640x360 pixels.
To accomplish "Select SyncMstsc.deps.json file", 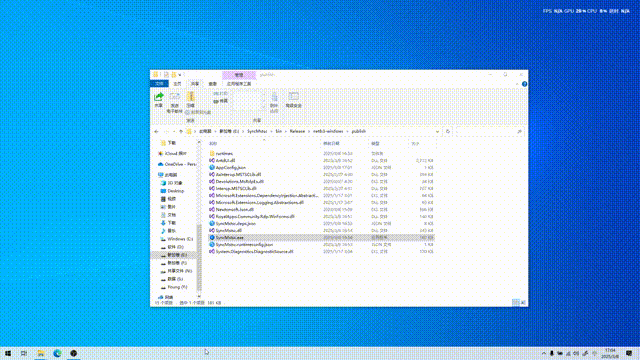I will [x=236, y=223].
